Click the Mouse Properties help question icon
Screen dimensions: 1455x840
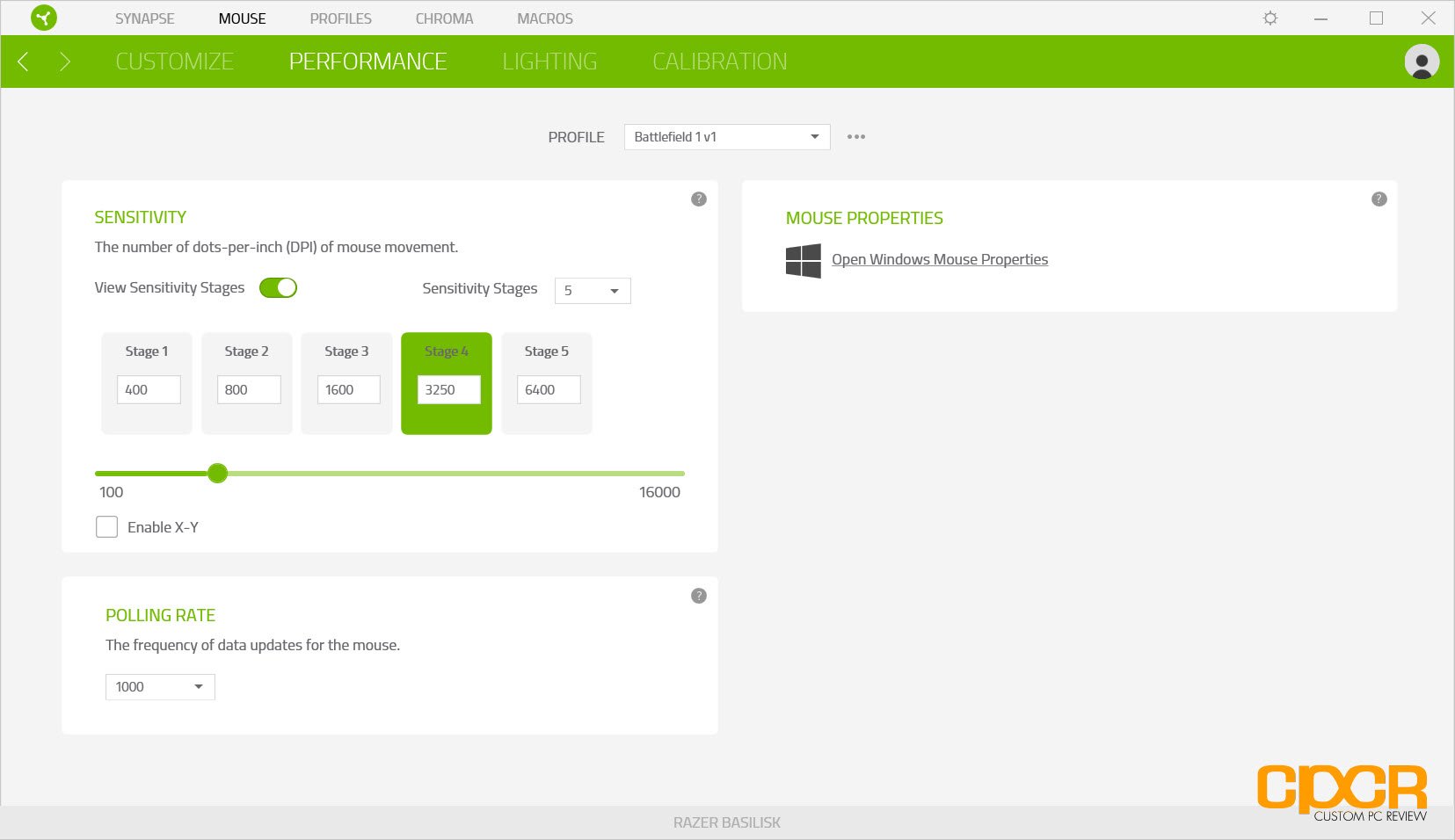point(1379,199)
